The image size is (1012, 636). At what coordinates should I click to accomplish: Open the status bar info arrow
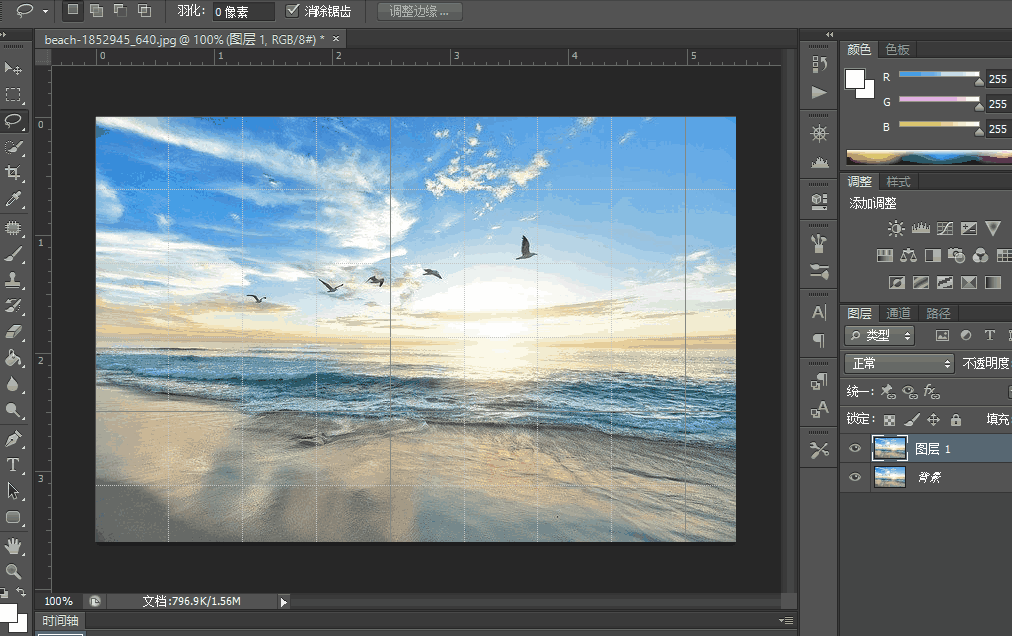[x=283, y=602]
